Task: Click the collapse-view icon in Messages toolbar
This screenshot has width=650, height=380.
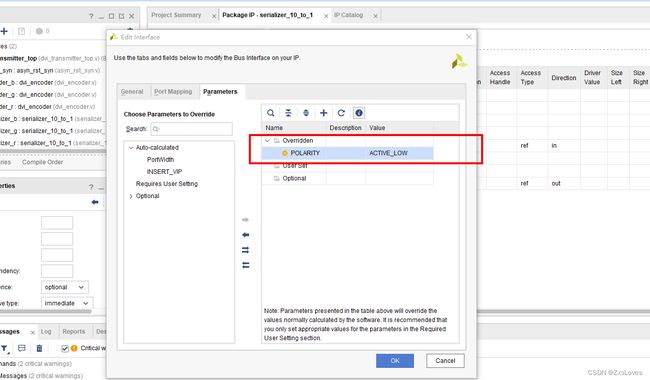Action: pos(22,348)
